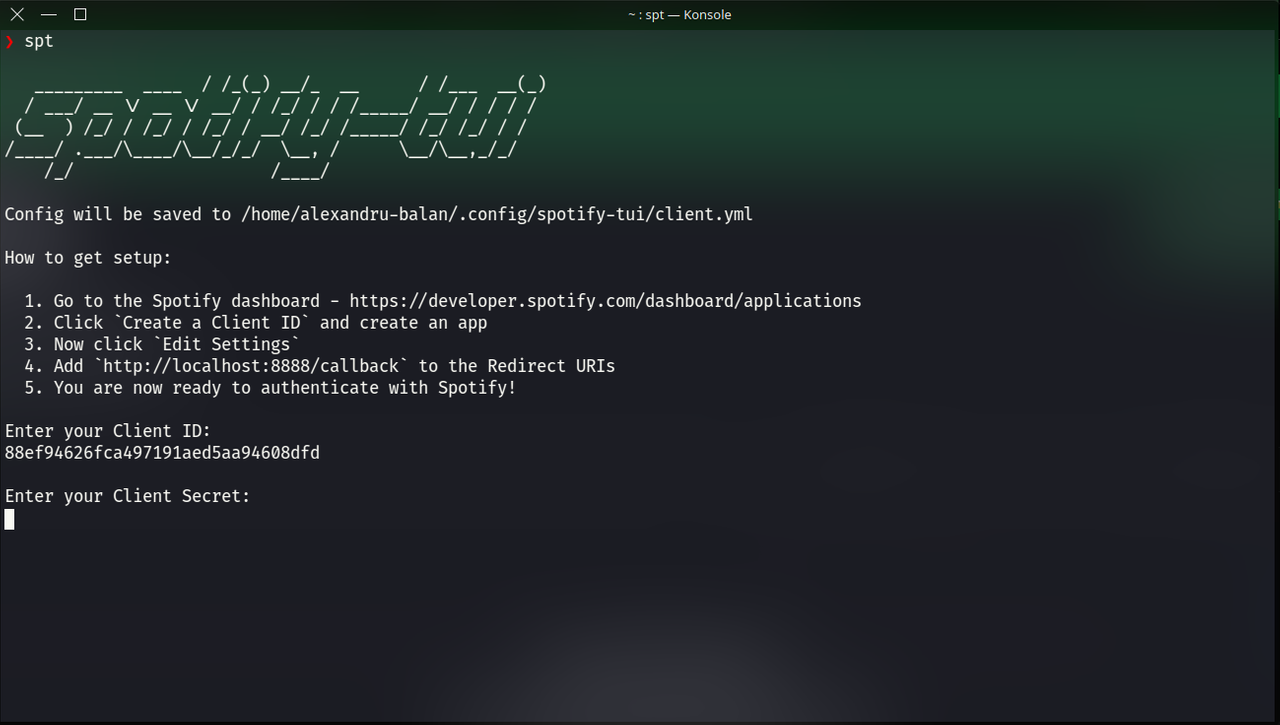Maximize the Konsole window
Image resolution: width=1280 pixels, height=725 pixels.
click(x=80, y=14)
